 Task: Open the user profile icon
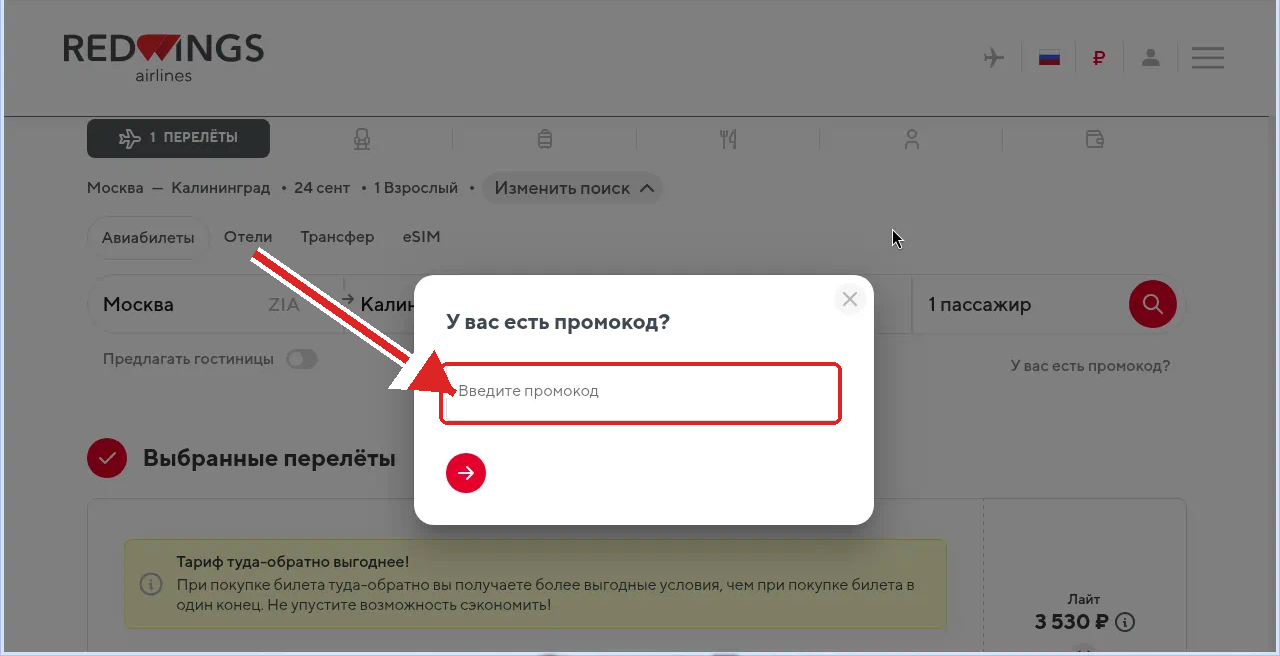(1151, 57)
